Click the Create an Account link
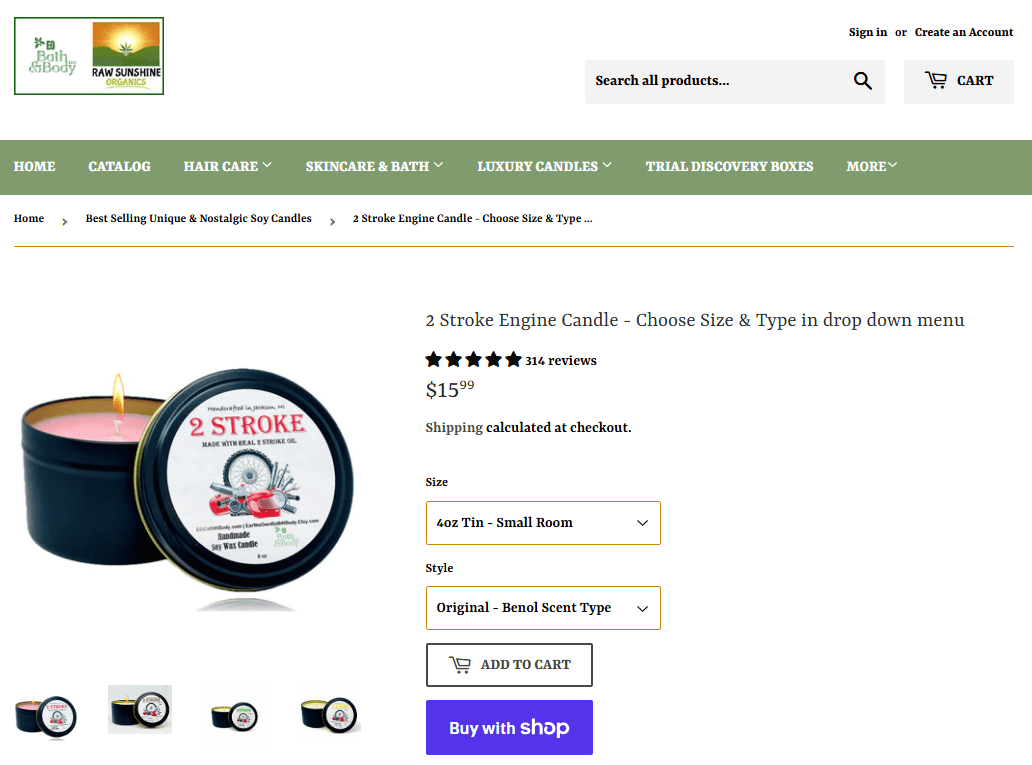The height and width of the screenshot is (765, 1032). (964, 32)
